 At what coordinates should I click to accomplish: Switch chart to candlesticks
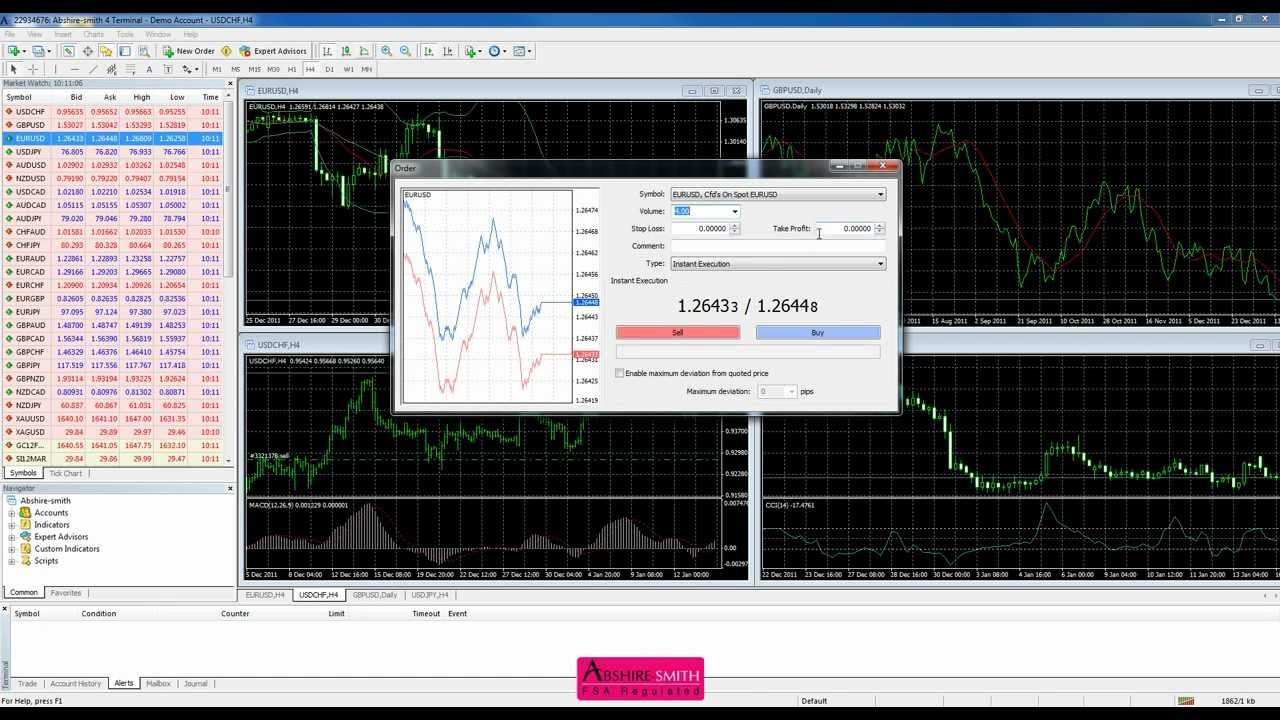coord(346,51)
